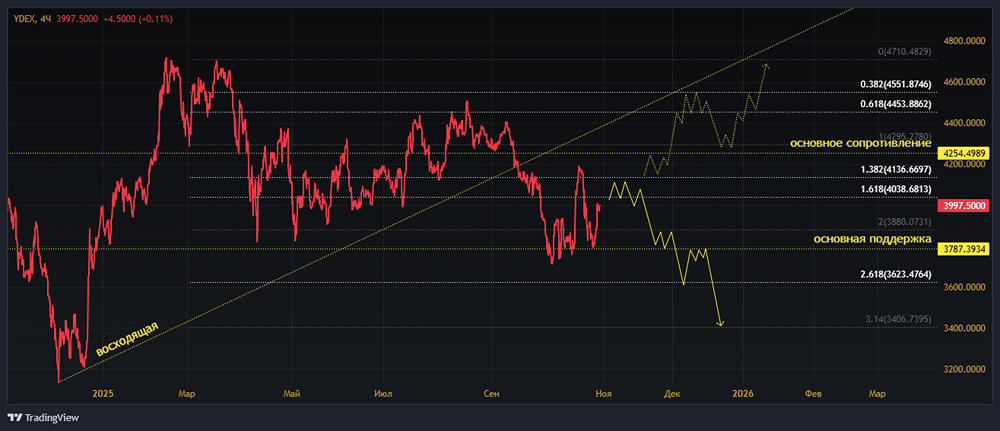The width and height of the screenshot is (1000, 431).
Task: Click the upward forecast arrowhead near 4700
Action: pyautogui.click(x=766, y=66)
